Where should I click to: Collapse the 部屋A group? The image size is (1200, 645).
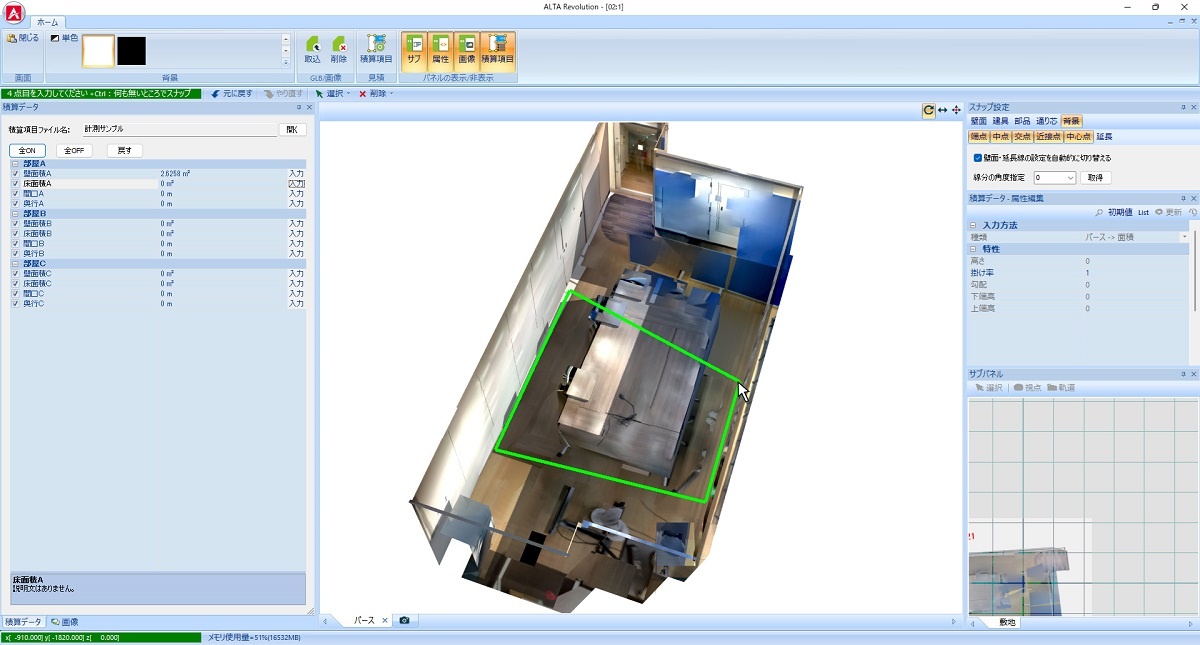[x=16, y=164]
